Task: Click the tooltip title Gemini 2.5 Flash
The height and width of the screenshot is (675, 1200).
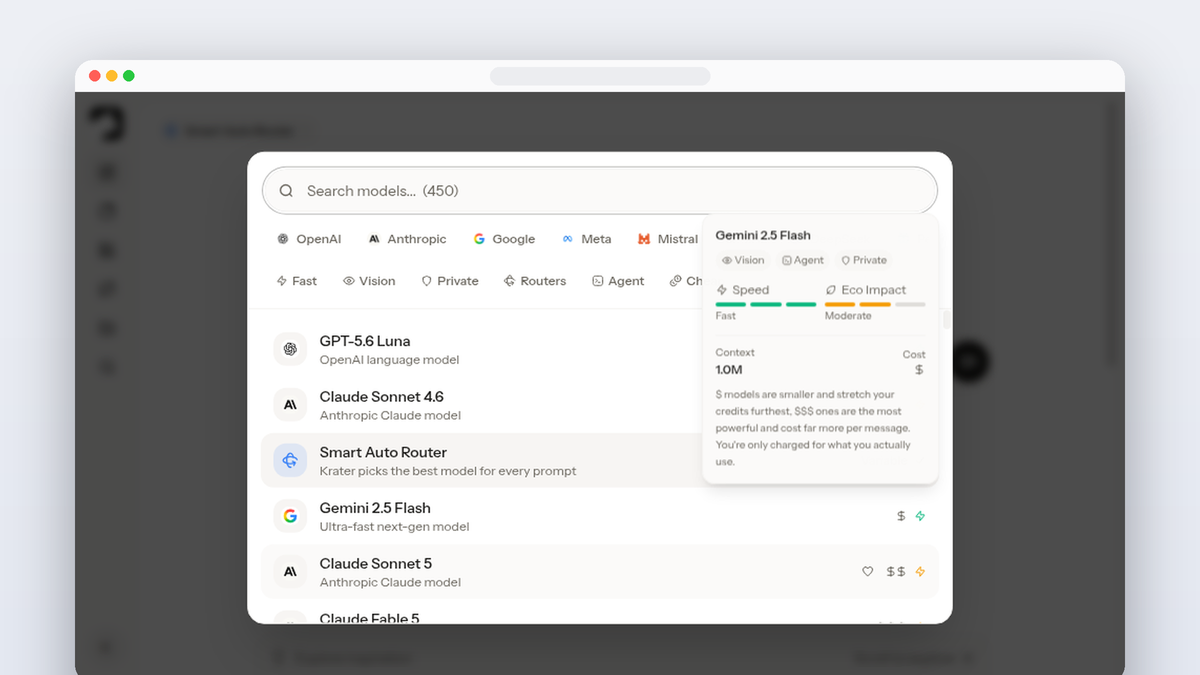Action: coord(763,235)
